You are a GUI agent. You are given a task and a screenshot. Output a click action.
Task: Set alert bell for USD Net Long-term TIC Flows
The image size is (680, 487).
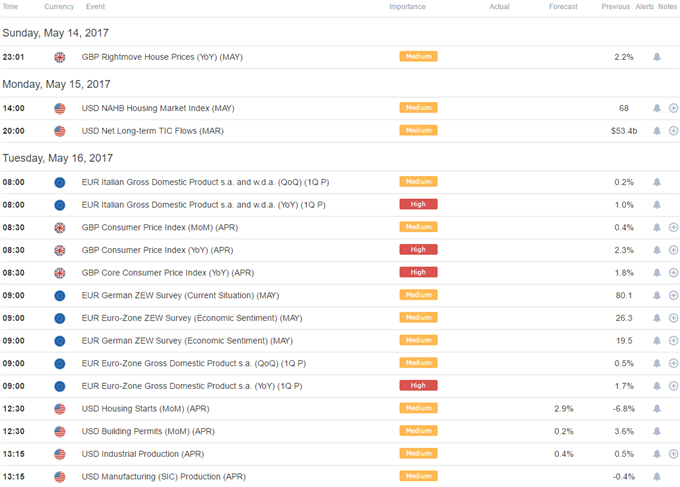coord(657,131)
